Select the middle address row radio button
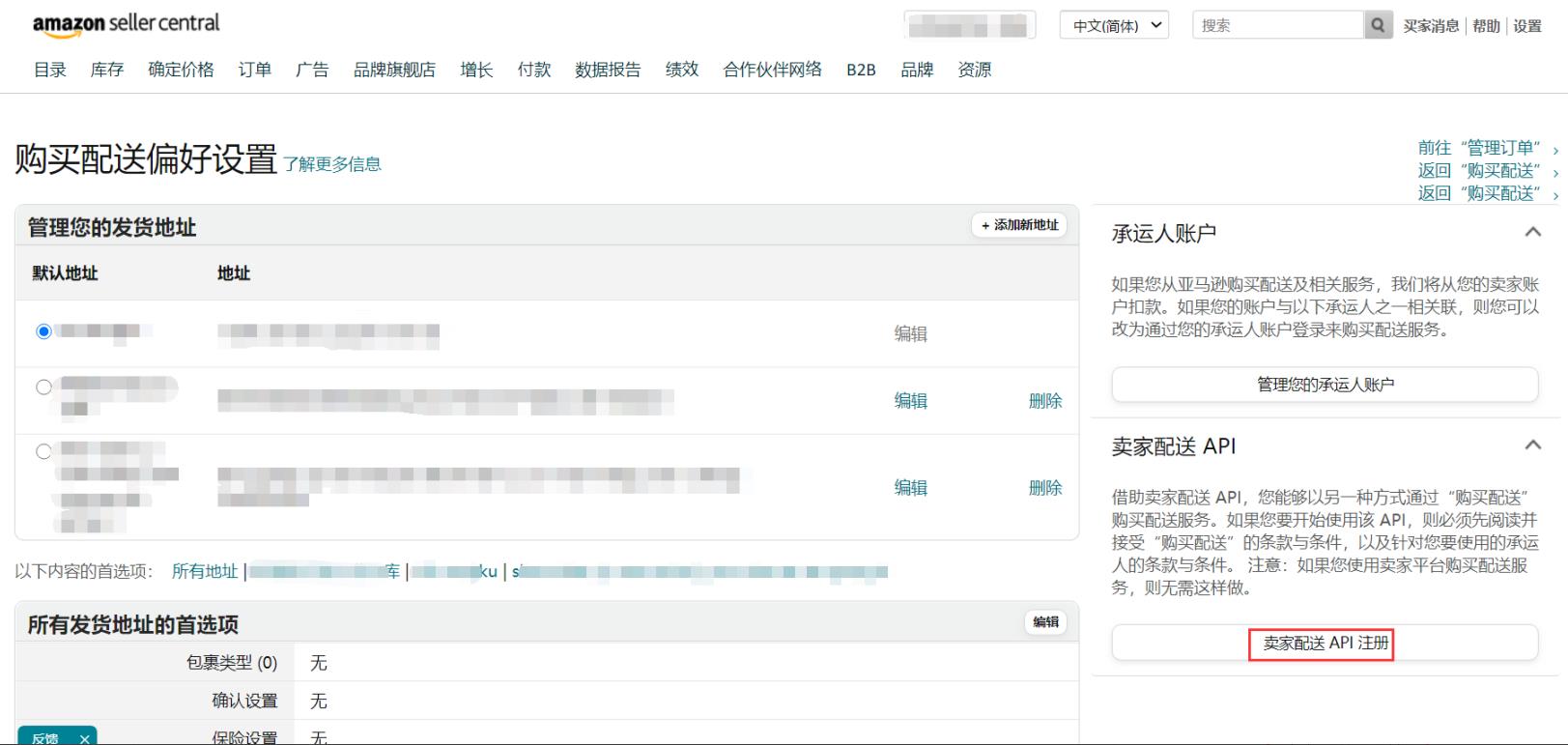The image size is (1568, 745). click(43, 387)
